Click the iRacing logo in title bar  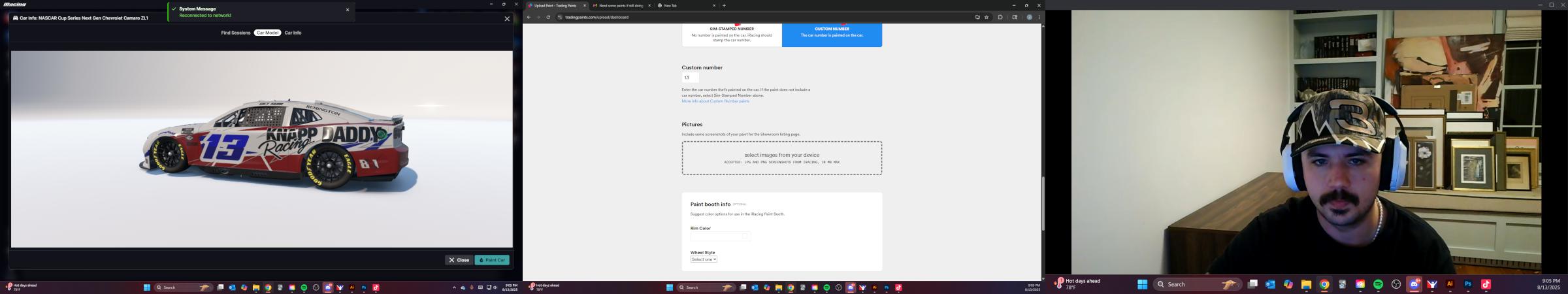(15, 4)
